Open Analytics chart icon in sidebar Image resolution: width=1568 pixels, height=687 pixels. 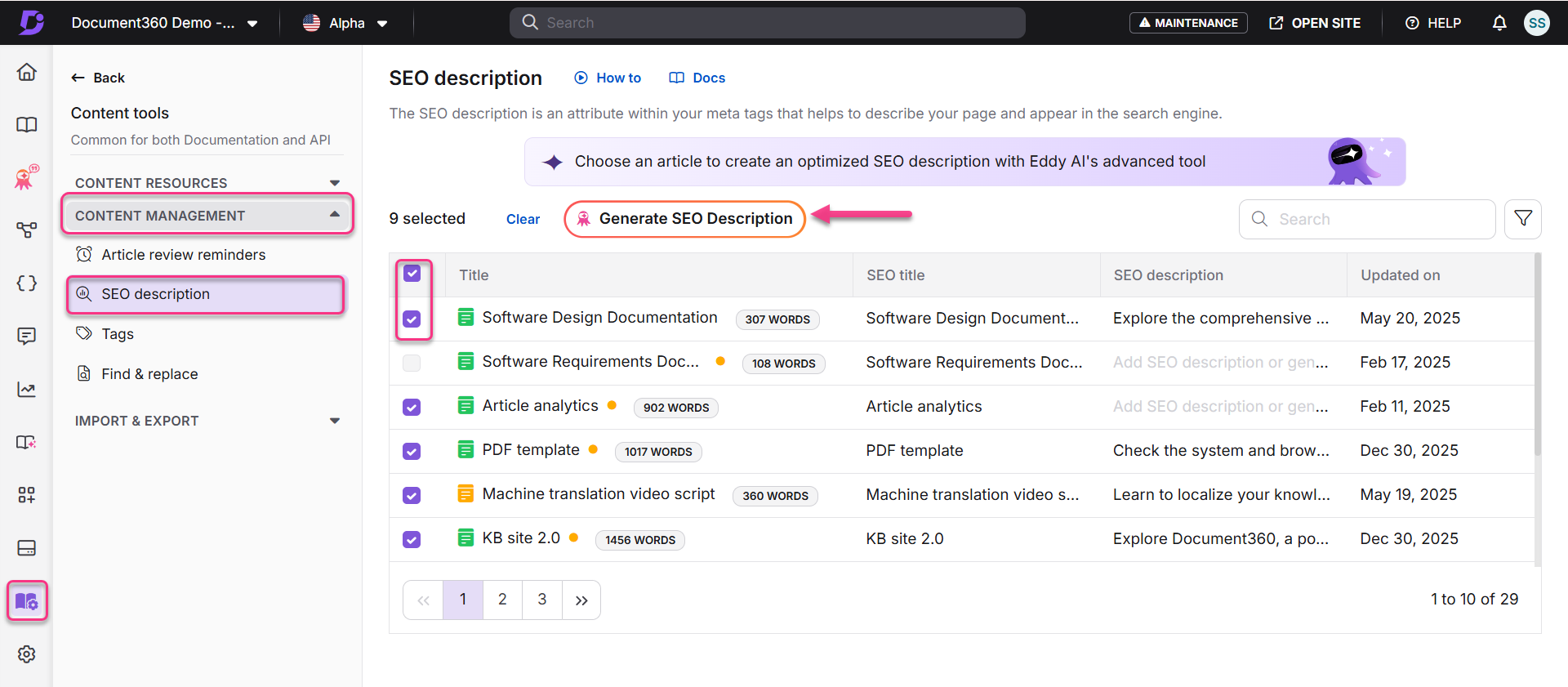point(27,389)
